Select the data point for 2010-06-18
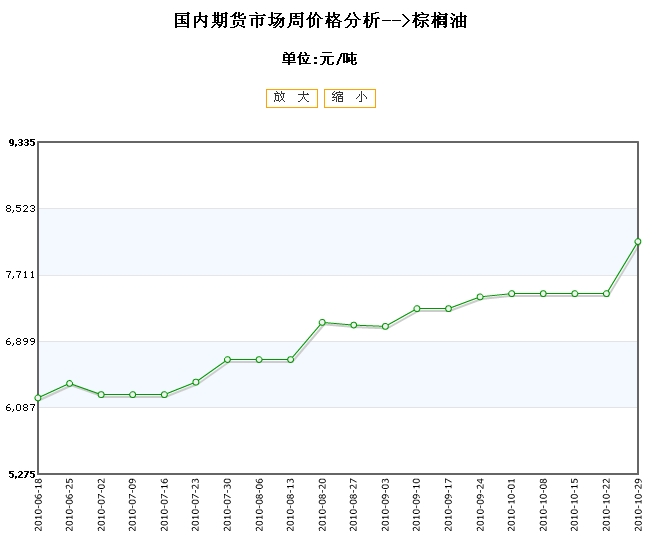The width and height of the screenshot is (660, 551). tap(38, 398)
